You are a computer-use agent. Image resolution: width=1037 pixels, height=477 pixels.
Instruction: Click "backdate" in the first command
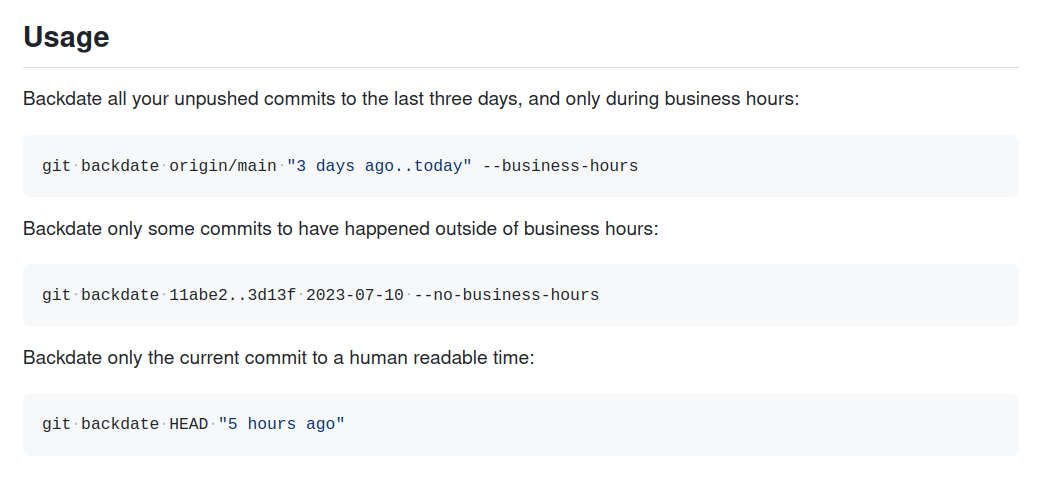(120, 166)
